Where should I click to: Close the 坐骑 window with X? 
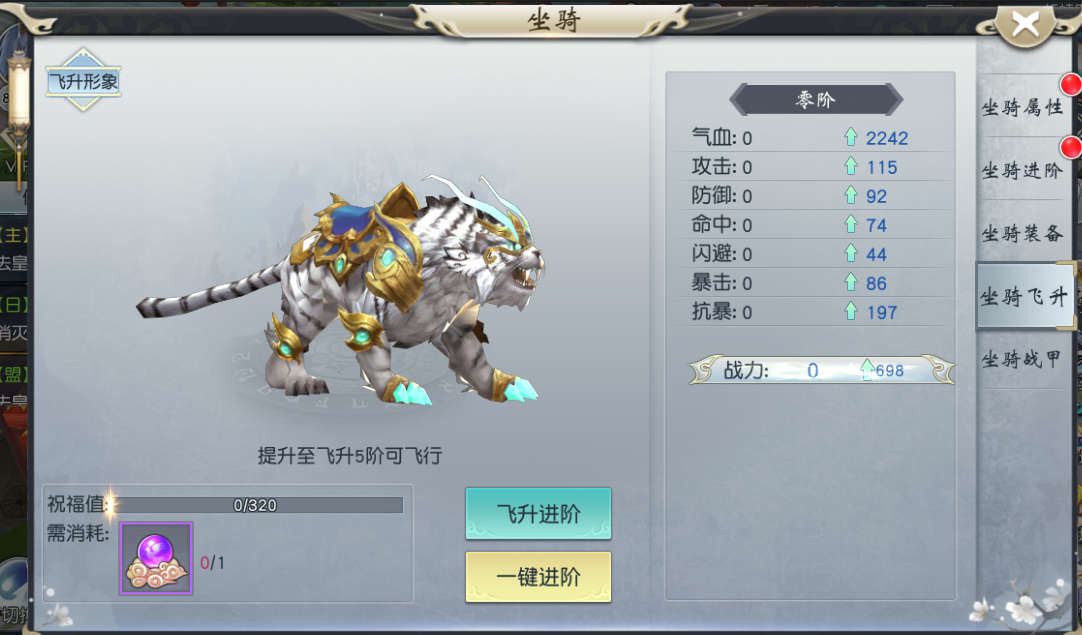pos(1025,26)
